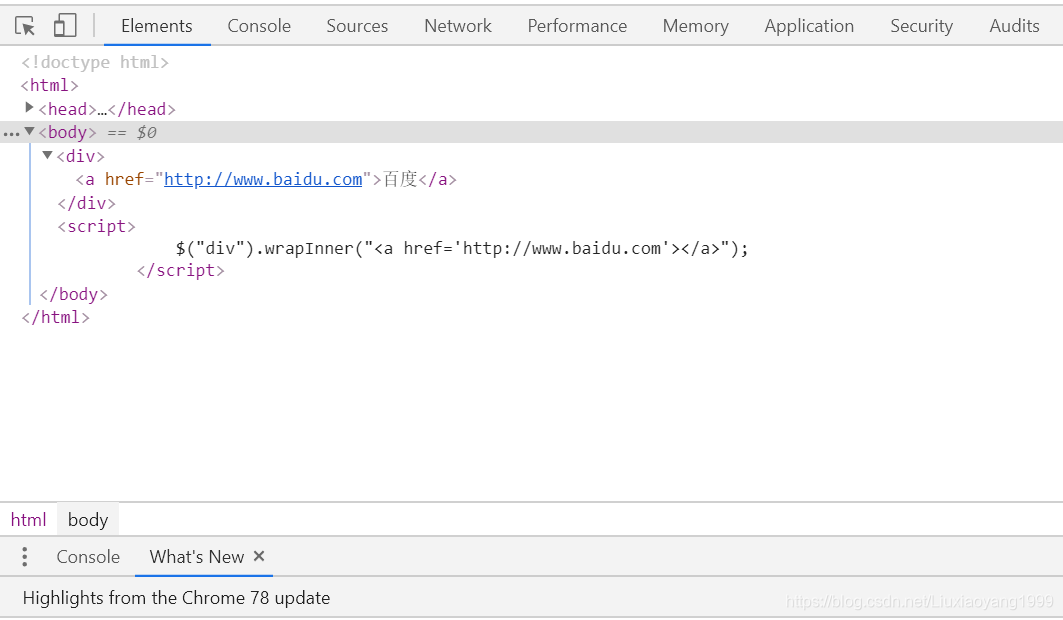Click Highlights from the Chrome 78 update

(x=176, y=598)
